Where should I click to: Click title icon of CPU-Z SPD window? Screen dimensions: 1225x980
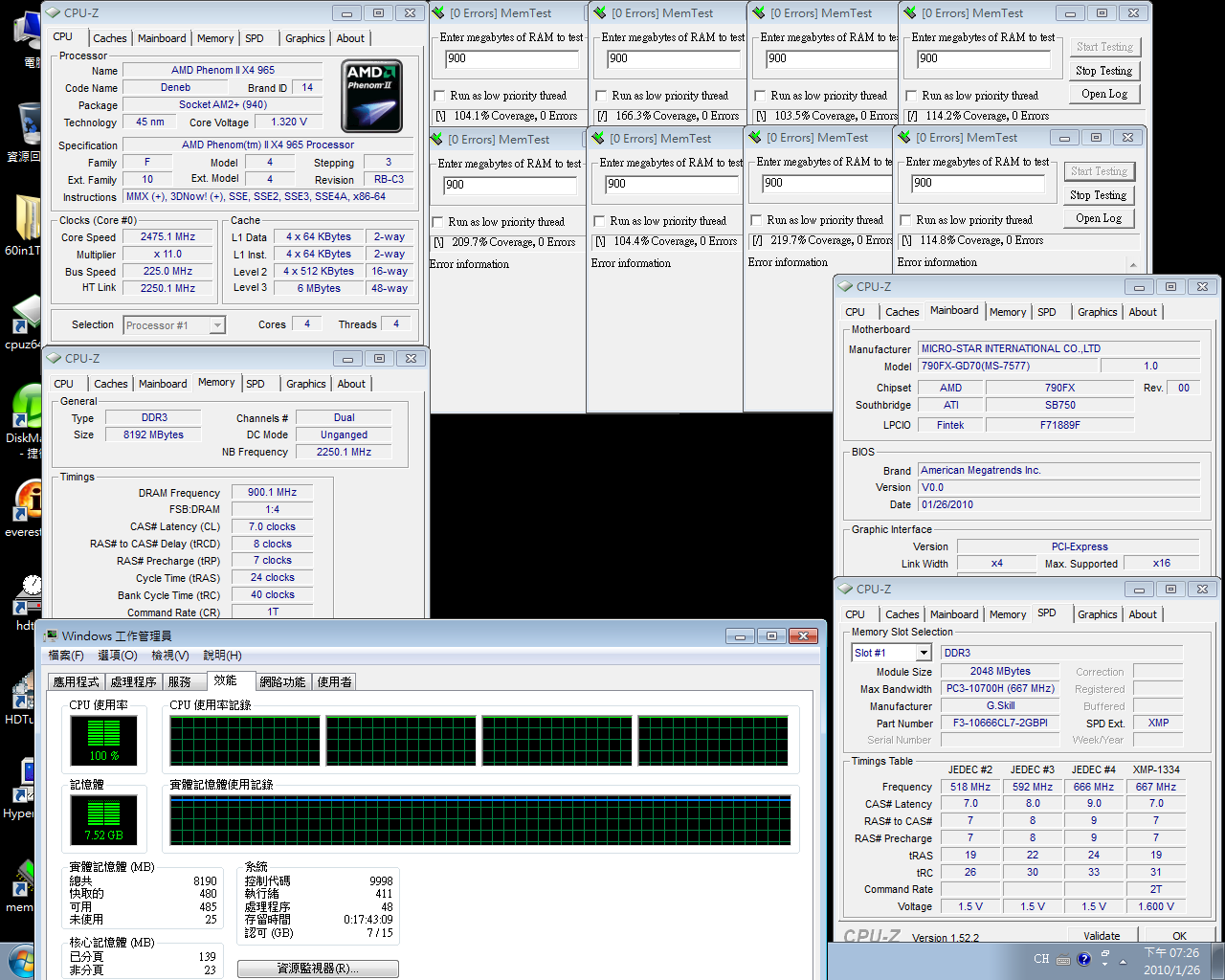tap(845, 589)
